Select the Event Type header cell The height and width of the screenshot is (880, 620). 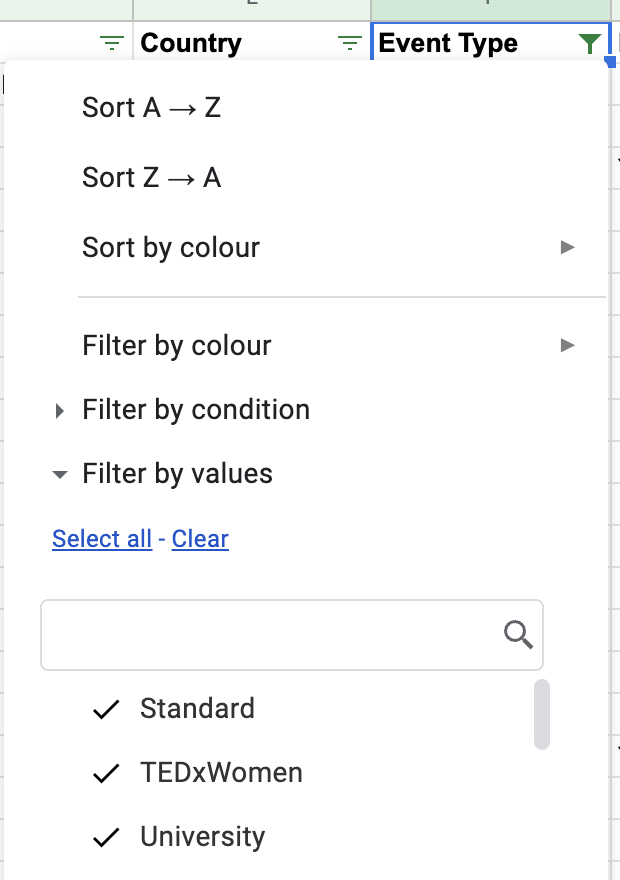click(x=460, y=43)
